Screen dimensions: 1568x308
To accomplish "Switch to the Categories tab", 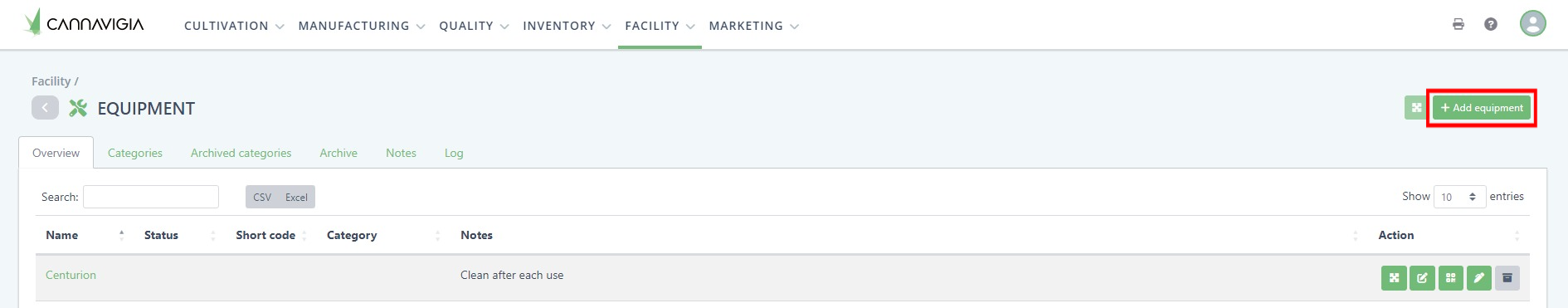I will click(x=135, y=153).
